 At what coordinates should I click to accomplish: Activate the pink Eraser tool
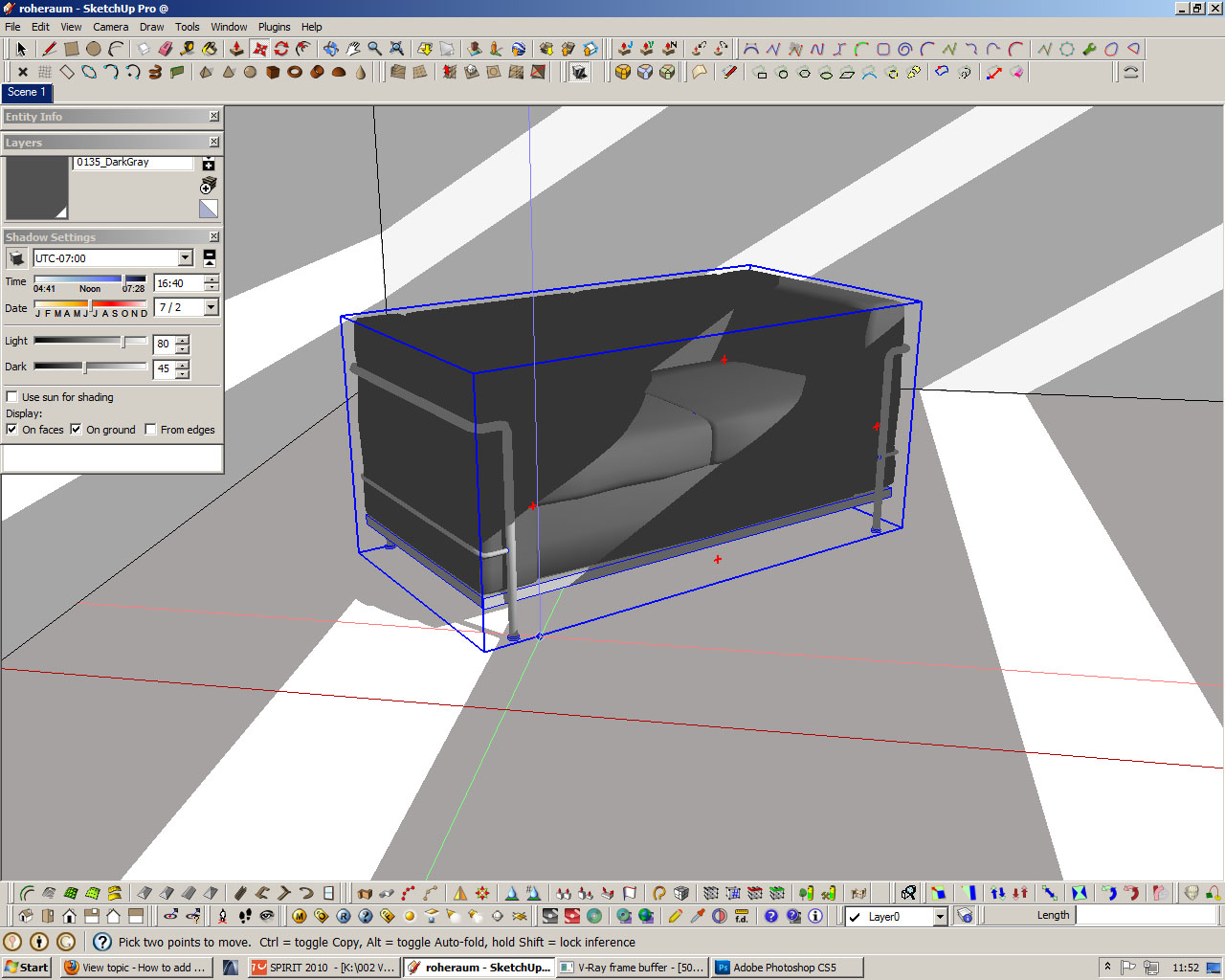click(166, 49)
